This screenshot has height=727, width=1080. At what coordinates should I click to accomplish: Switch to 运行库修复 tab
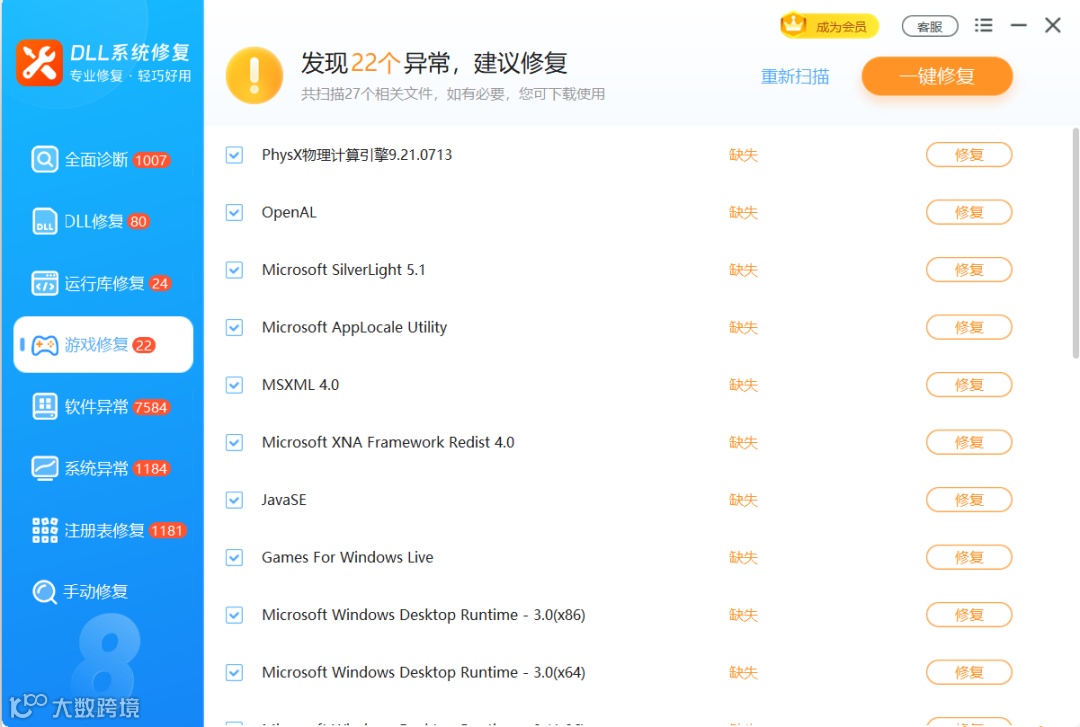[102, 283]
